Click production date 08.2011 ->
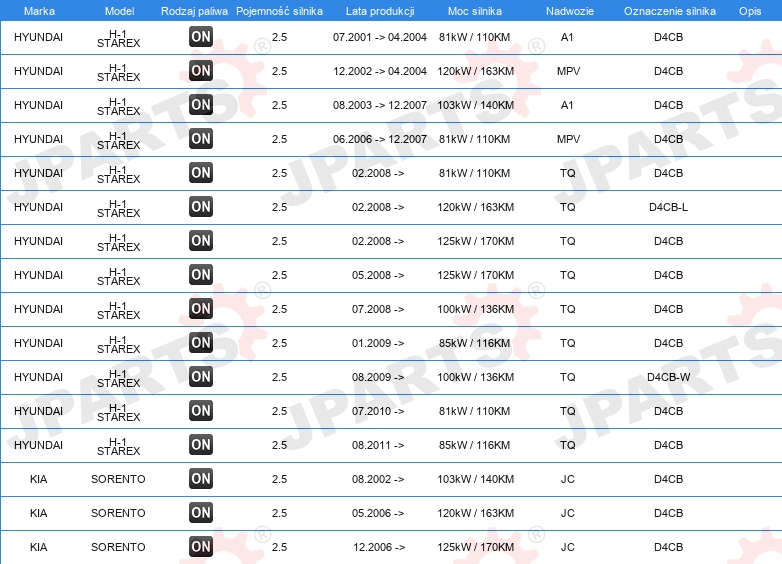Image resolution: width=782 pixels, height=564 pixels. pos(378,445)
